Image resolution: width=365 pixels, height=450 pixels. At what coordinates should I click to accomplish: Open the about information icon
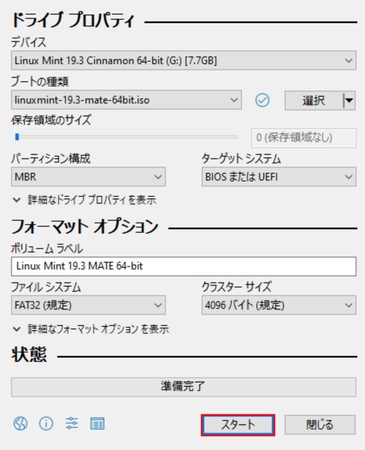click(46, 424)
